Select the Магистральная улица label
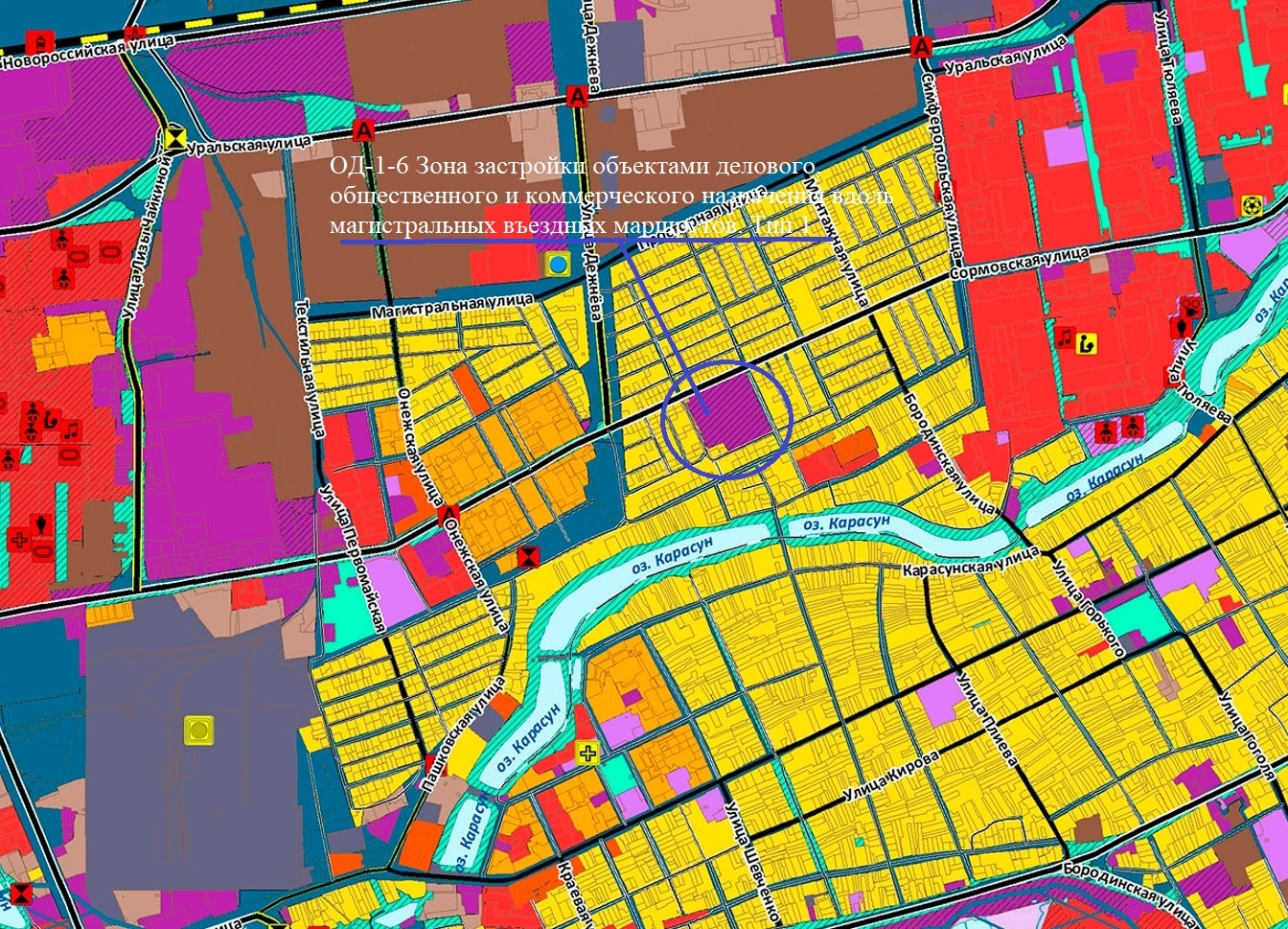This screenshot has width=1288, height=929. click(x=451, y=306)
